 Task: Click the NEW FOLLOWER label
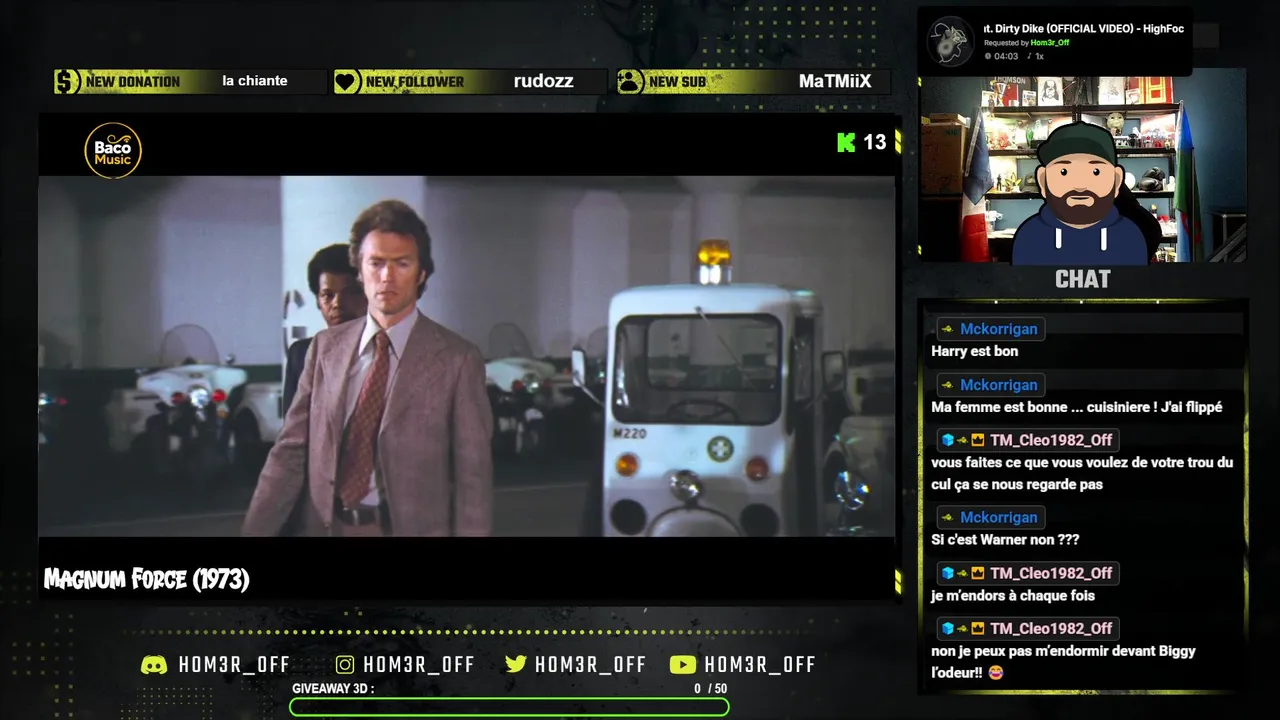(x=415, y=82)
